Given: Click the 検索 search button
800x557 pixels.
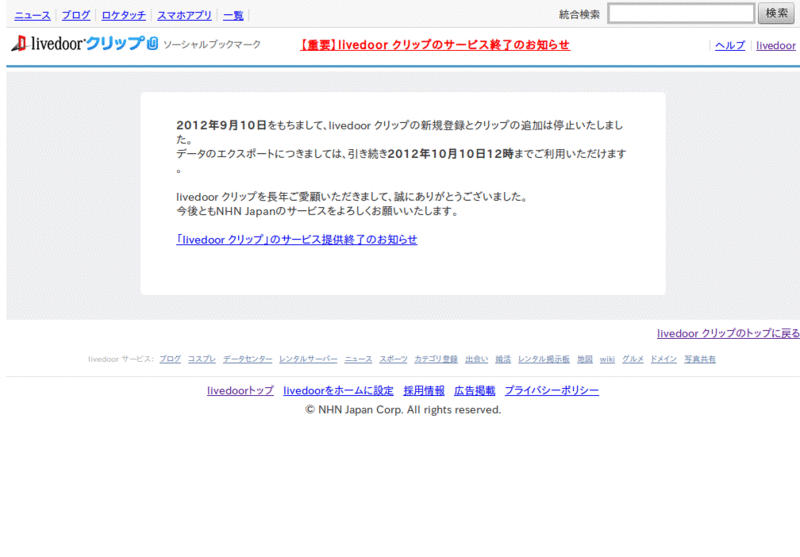Looking at the screenshot, I should pos(776,13).
